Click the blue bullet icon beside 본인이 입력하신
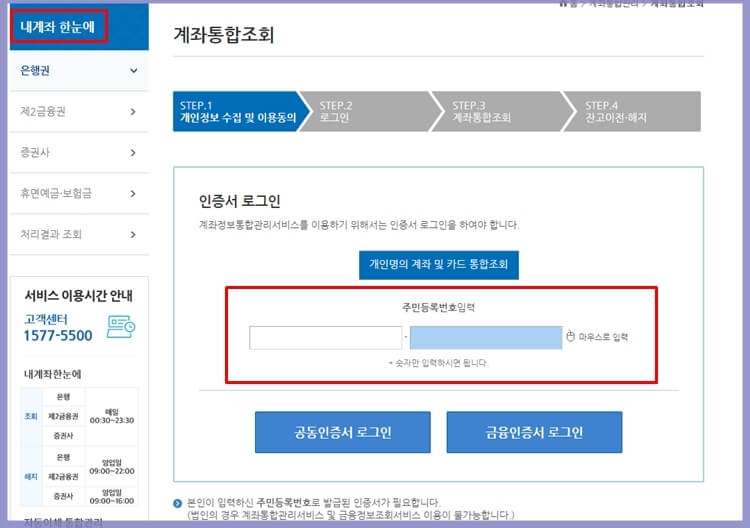Image resolution: width=750 pixels, height=528 pixels. [x=177, y=503]
